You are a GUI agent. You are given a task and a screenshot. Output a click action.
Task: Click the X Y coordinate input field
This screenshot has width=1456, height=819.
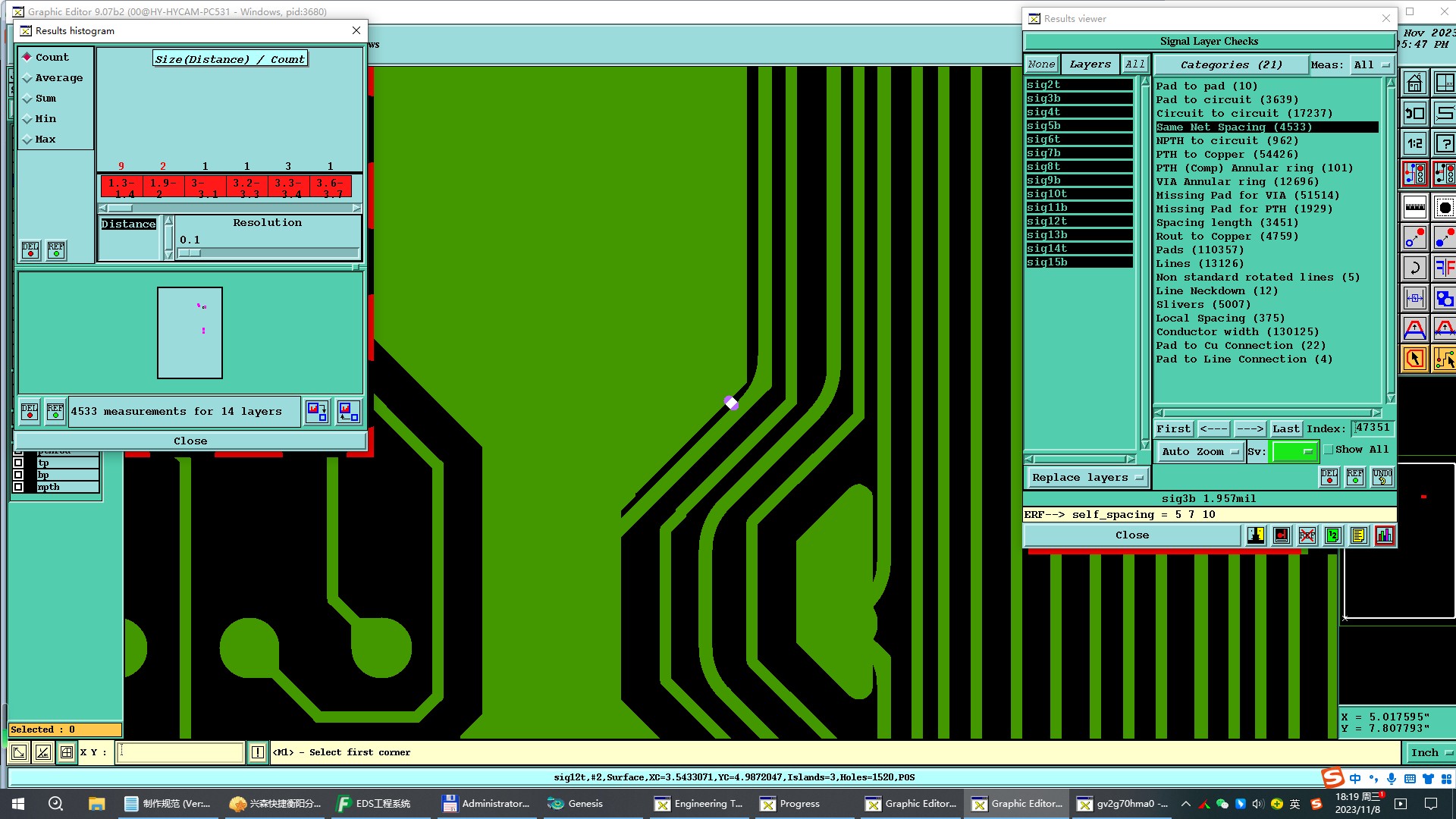(180, 752)
